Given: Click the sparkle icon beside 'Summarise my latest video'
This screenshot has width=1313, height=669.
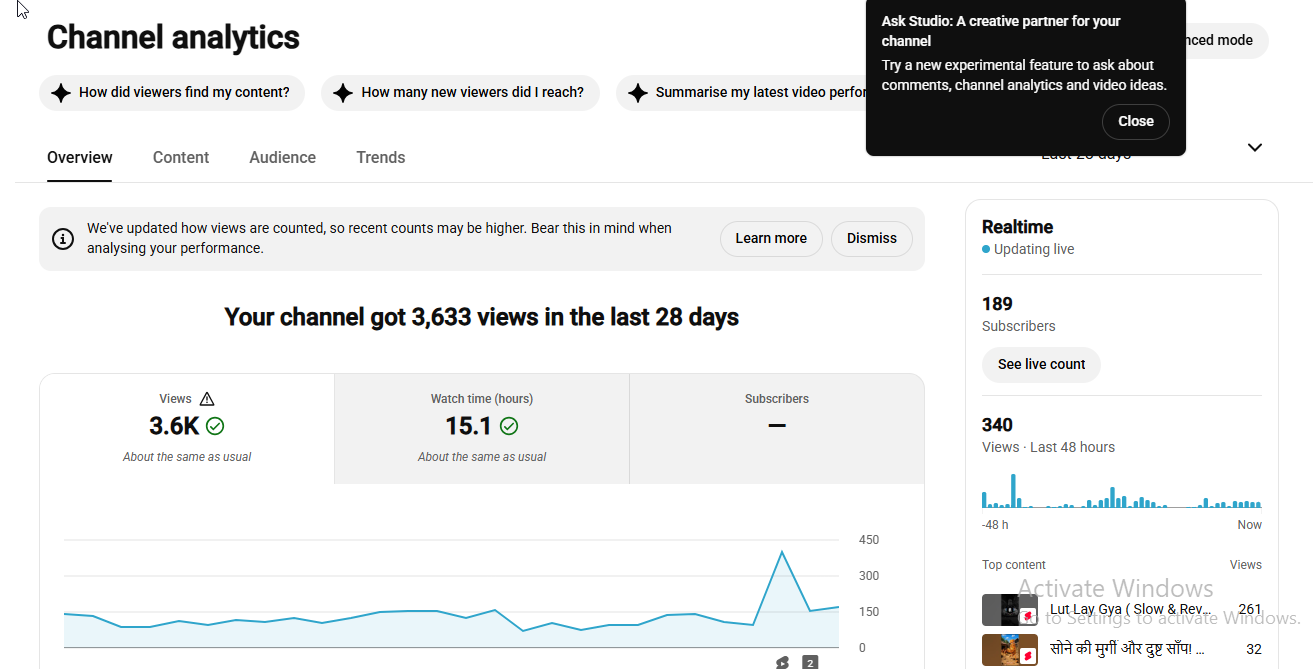Looking at the screenshot, I should (x=638, y=93).
